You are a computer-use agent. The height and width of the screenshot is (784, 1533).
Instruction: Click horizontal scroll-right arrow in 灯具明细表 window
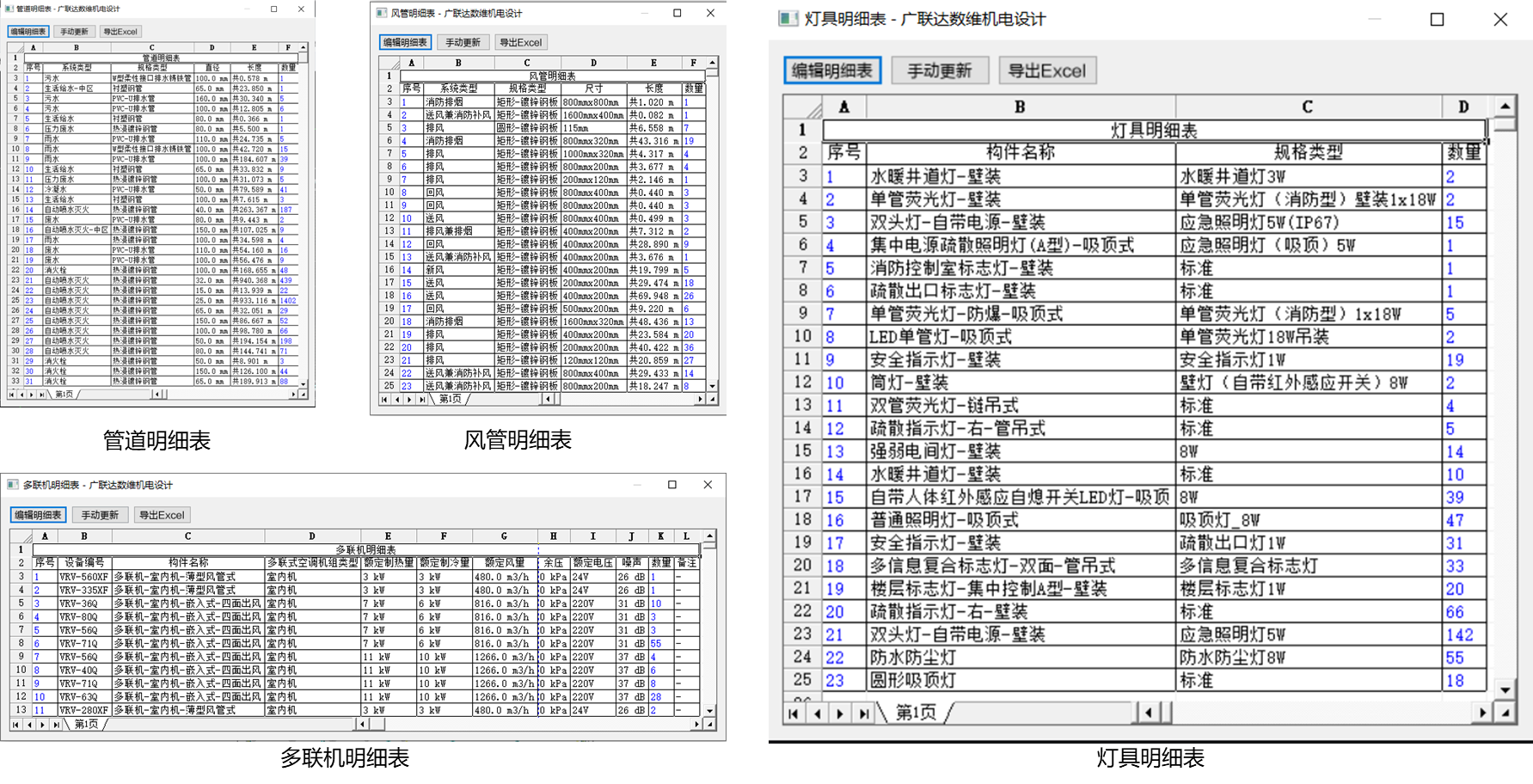(x=1482, y=713)
